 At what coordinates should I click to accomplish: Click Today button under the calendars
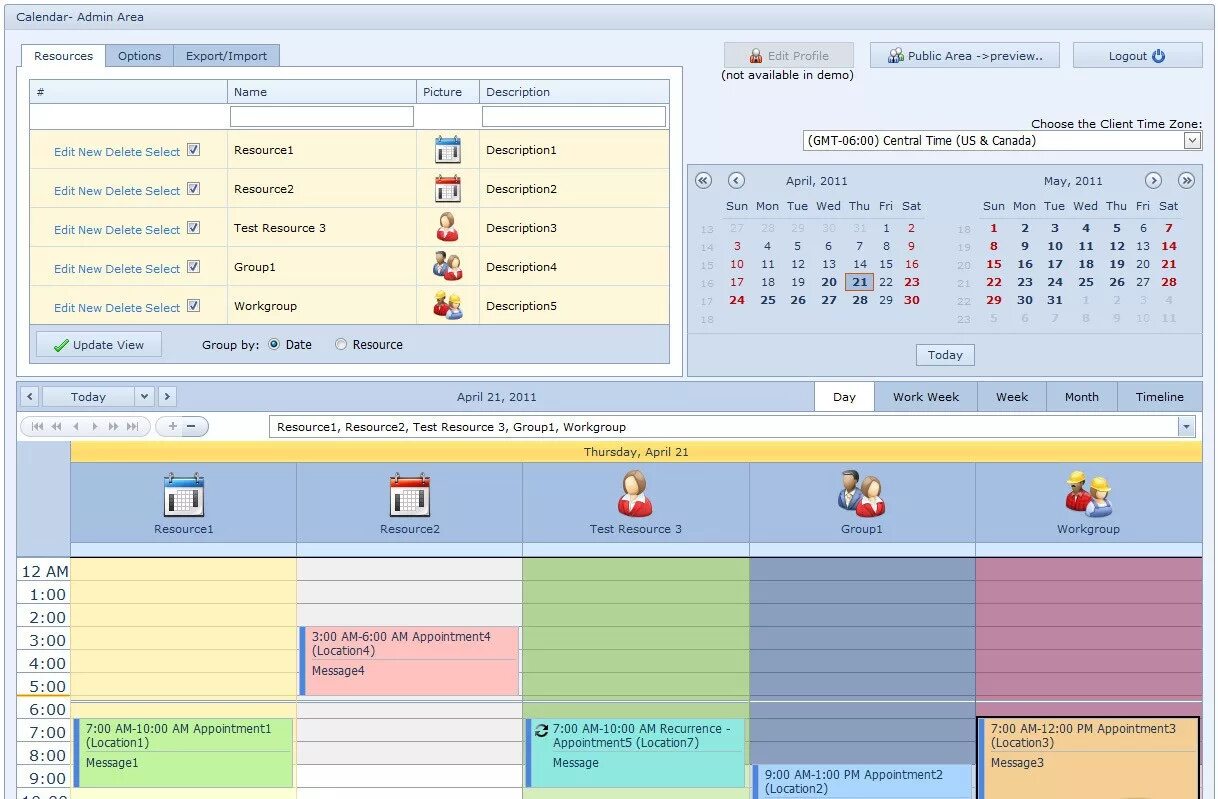click(x=945, y=355)
